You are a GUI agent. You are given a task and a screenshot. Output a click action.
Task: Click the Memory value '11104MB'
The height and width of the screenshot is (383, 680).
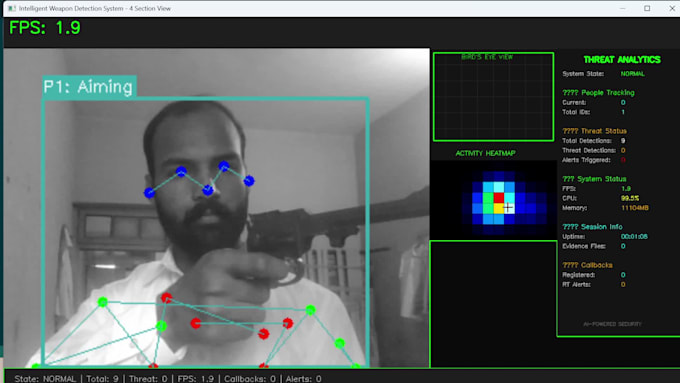tap(634, 208)
